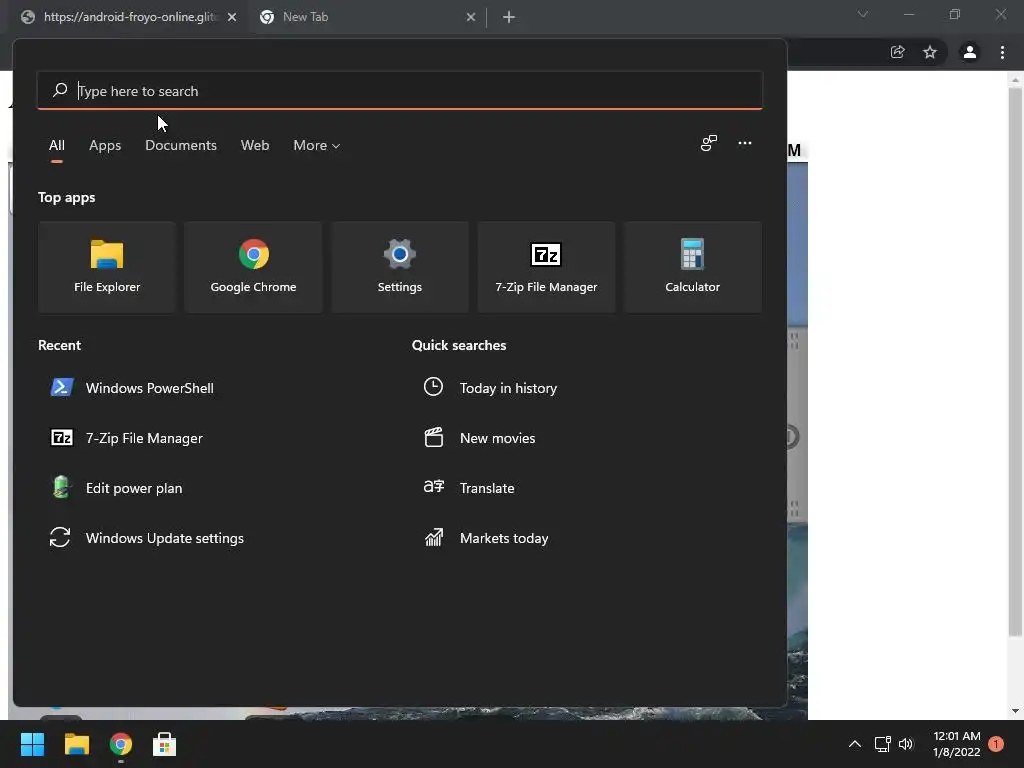Launch Google Chrome from Top apps
Screen dimensions: 1024x768
pyautogui.click(x=253, y=267)
